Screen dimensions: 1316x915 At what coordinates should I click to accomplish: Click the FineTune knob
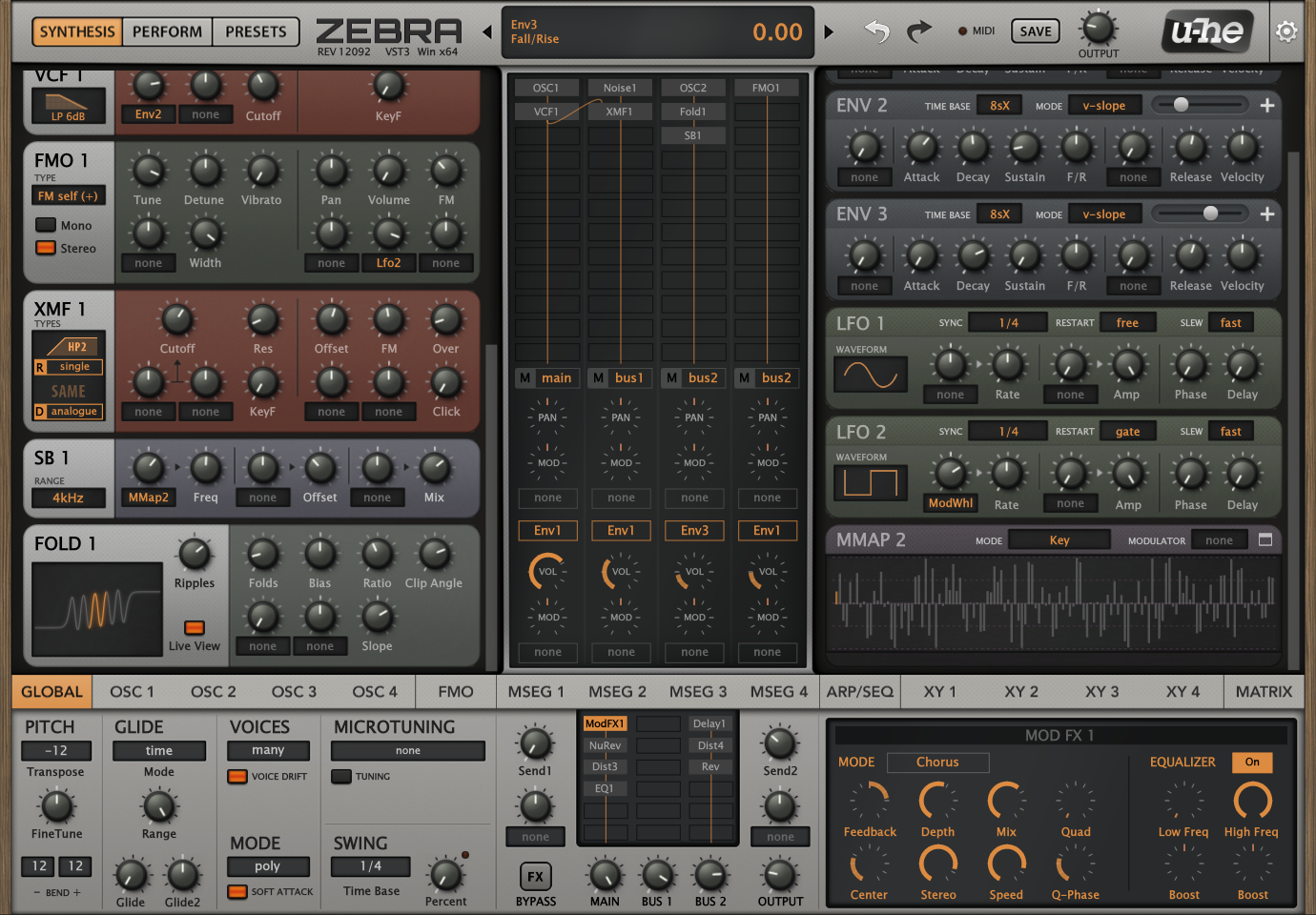[x=57, y=806]
